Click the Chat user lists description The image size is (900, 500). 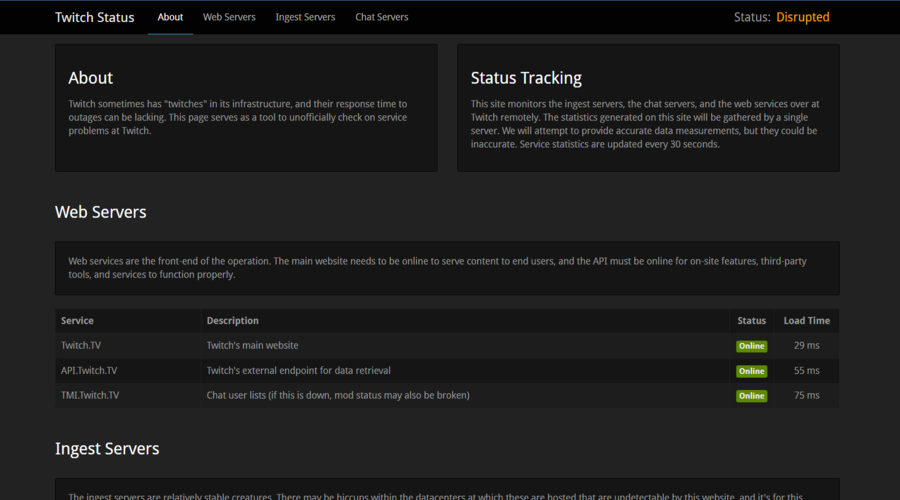(338, 396)
